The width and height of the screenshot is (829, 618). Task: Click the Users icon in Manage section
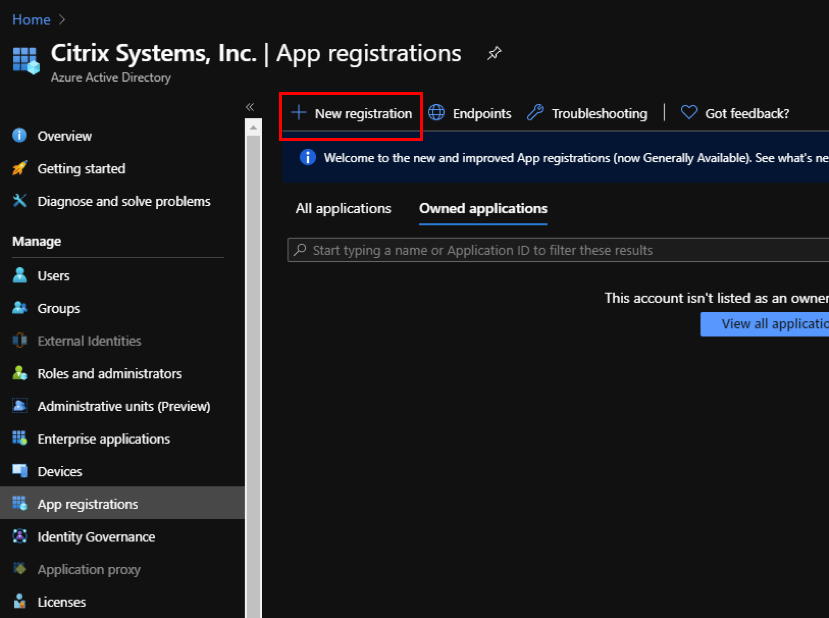pyautogui.click(x=20, y=275)
